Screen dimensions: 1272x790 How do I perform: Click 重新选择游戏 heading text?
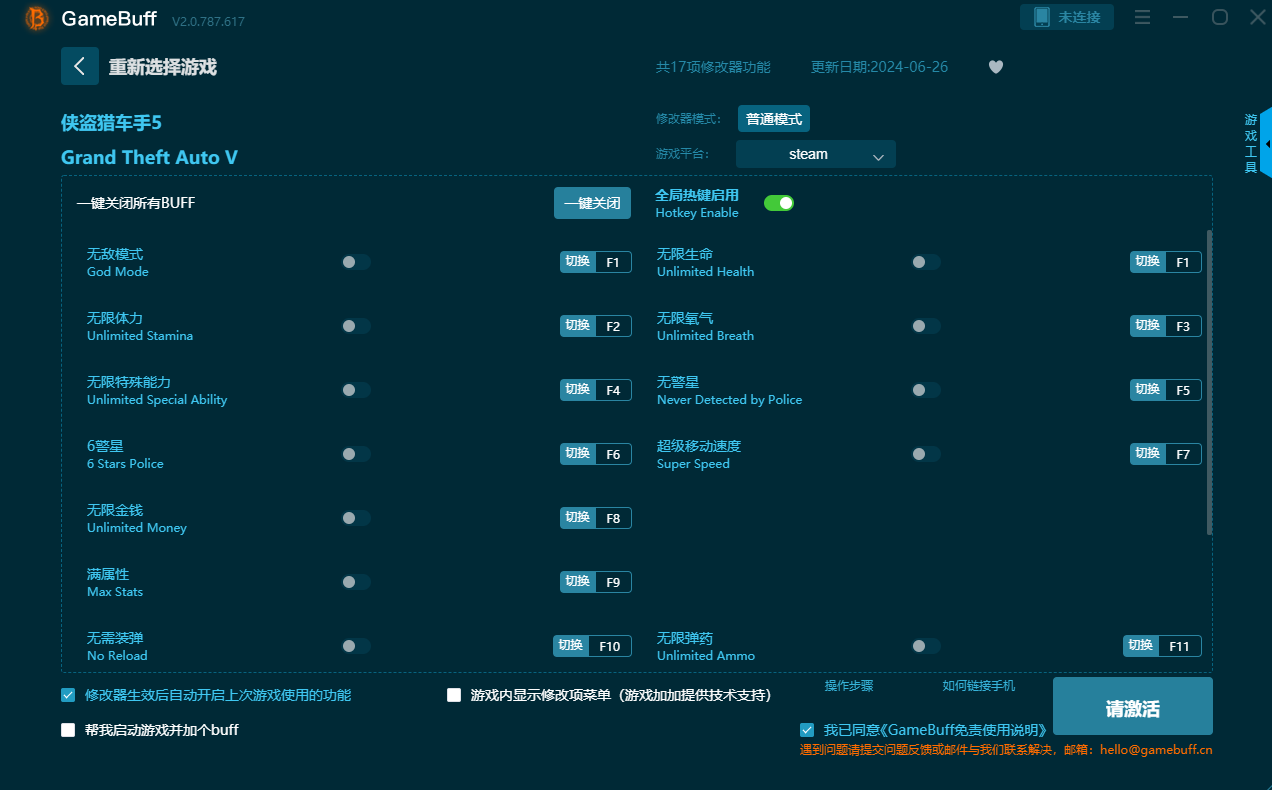pyautogui.click(x=163, y=67)
